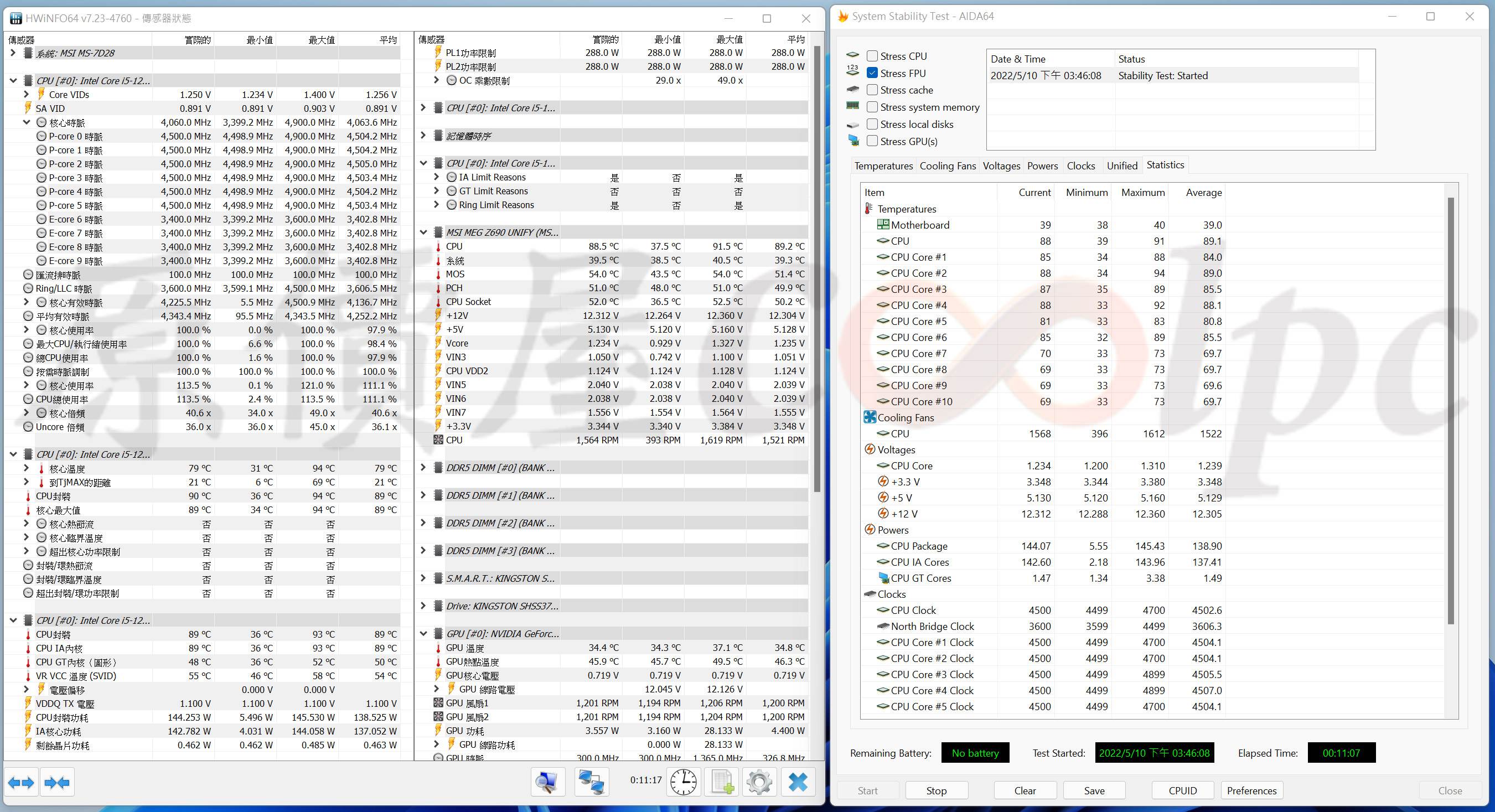Click the AIDA64 Temperatures thermometer icon
1495x812 pixels.
[x=869, y=208]
